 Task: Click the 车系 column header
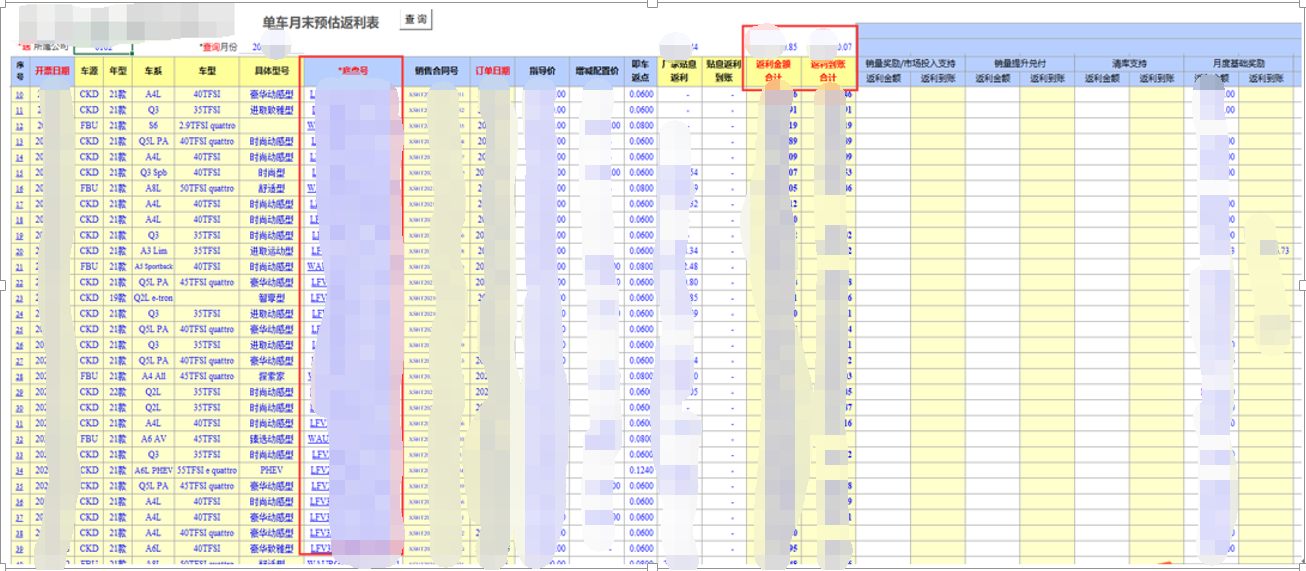(153, 71)
